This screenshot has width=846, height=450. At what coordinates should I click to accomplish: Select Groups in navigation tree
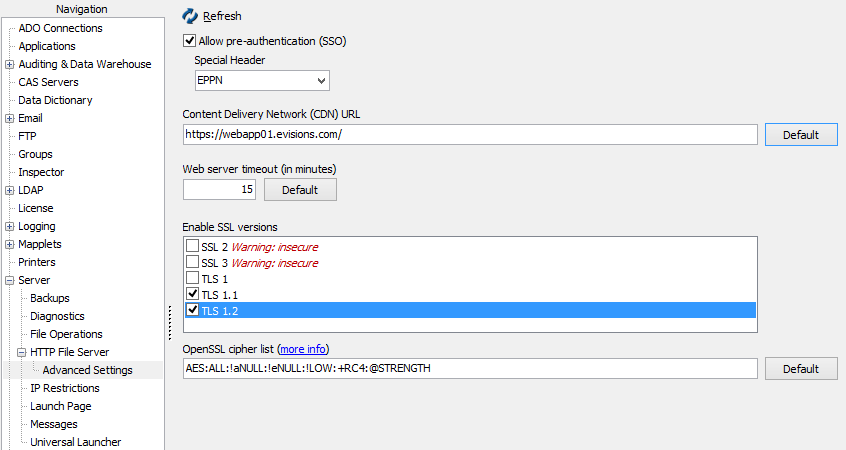click(36, 154)
